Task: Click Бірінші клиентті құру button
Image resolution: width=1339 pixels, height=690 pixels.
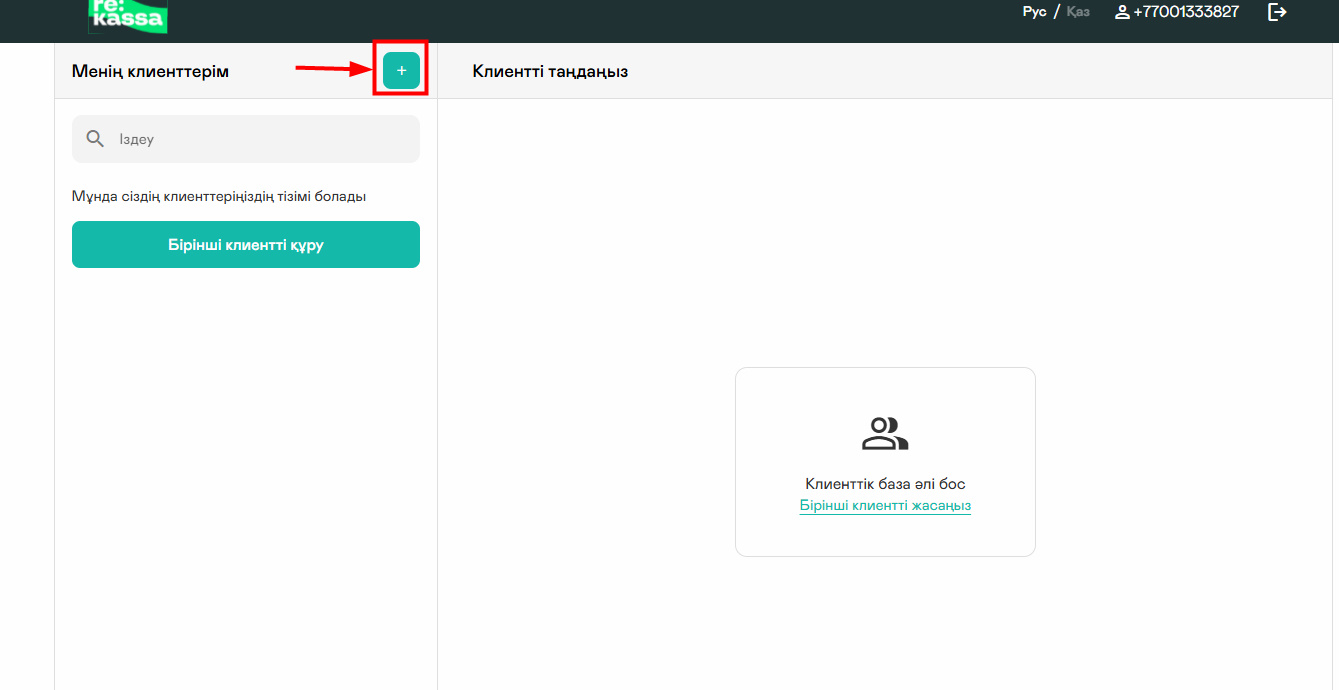Action: pos(246,245)
